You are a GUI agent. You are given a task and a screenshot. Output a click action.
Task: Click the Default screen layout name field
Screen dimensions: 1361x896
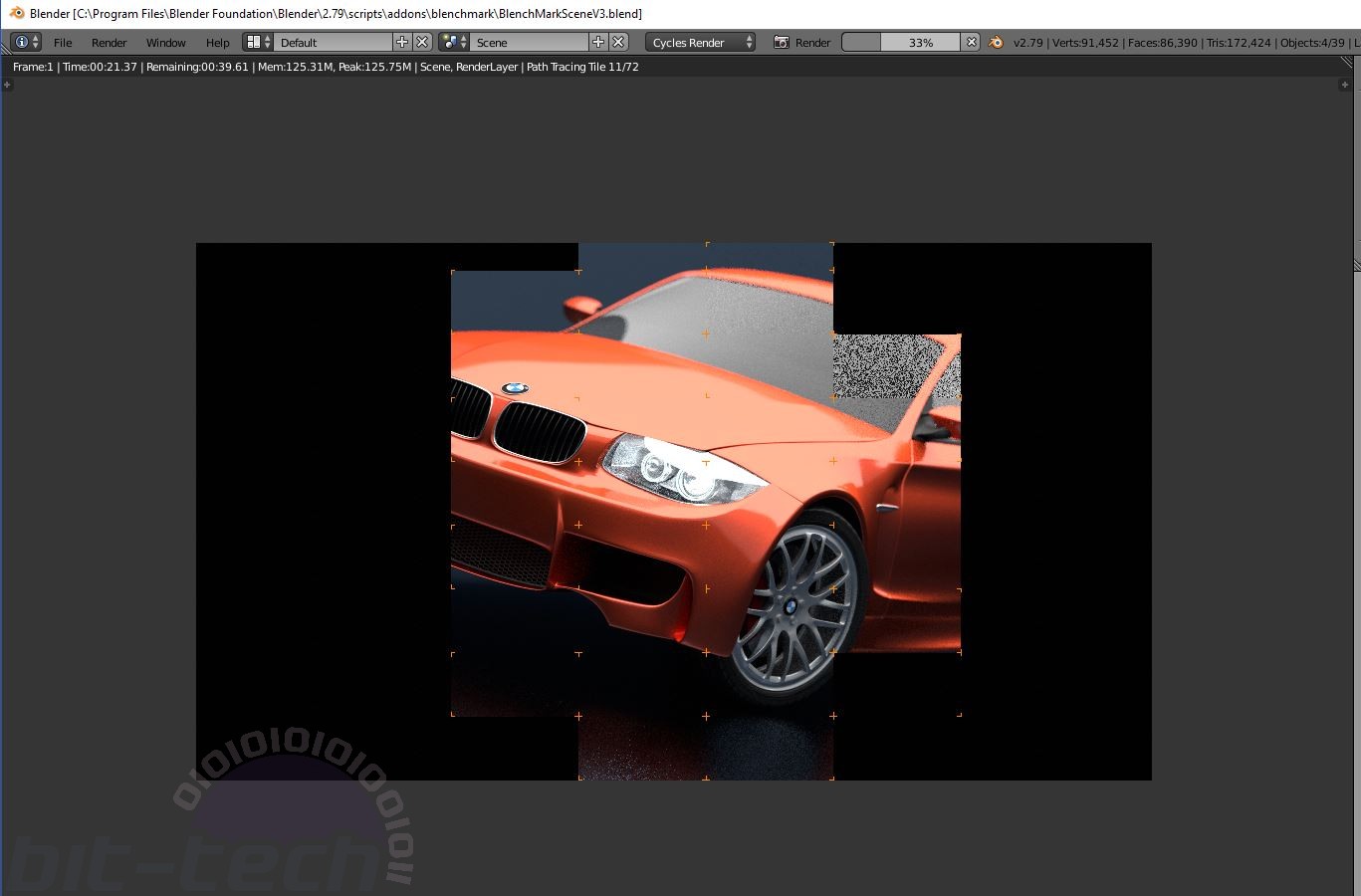[x=334, y=42]
